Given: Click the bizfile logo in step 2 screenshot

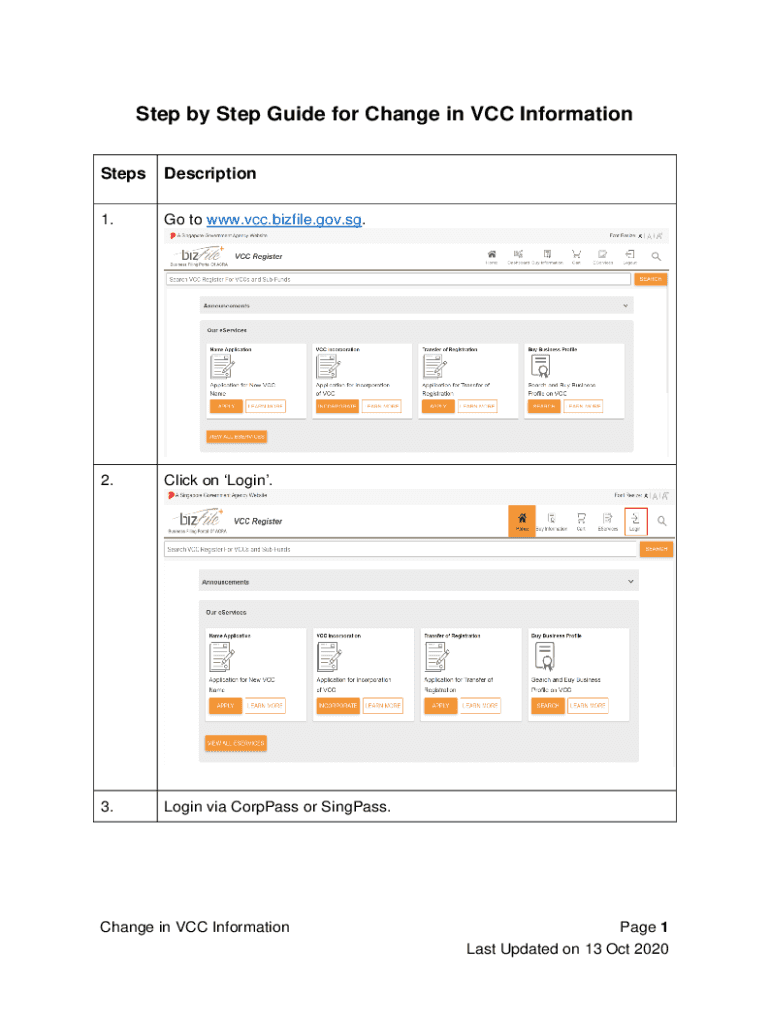Looking at the screenshot, I should [197, 519].
